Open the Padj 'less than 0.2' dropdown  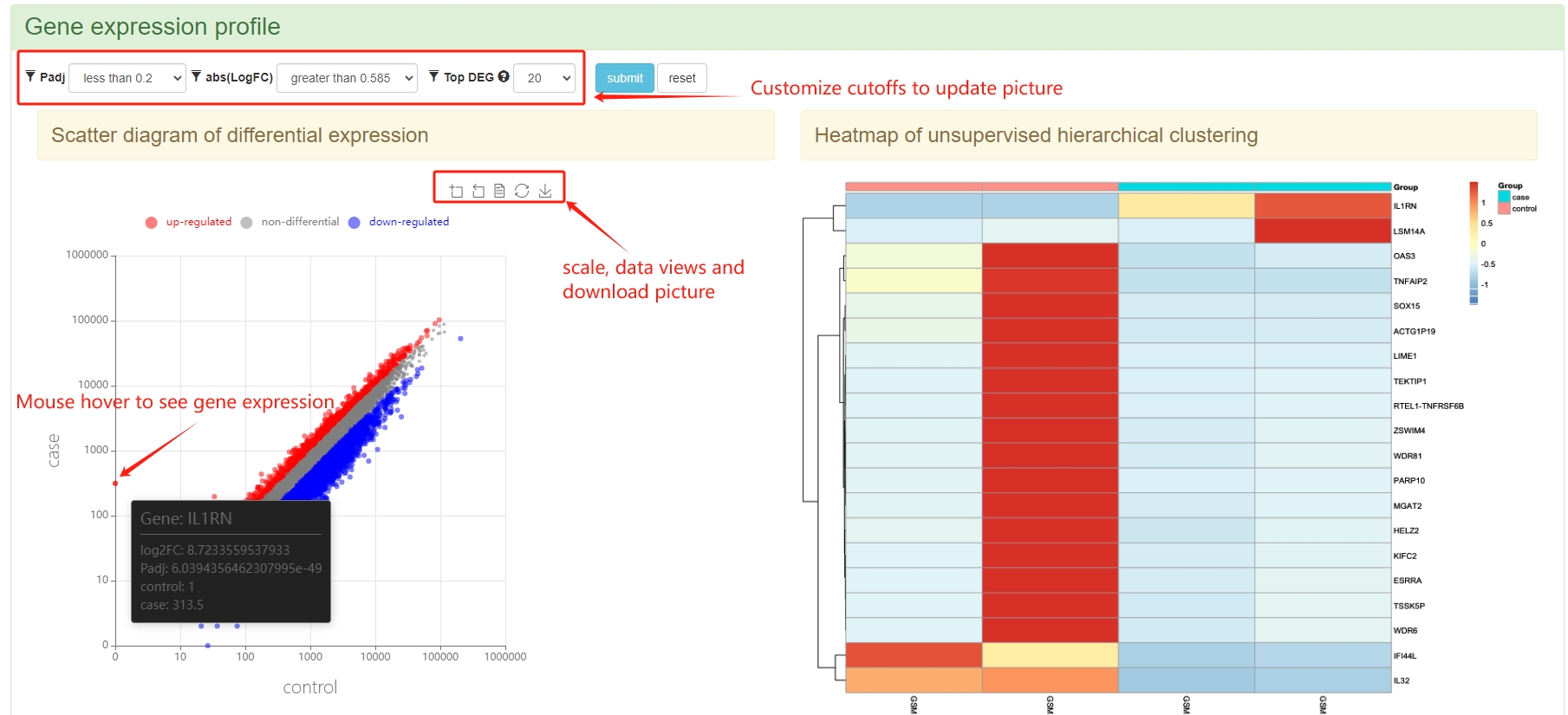point(127,78)
